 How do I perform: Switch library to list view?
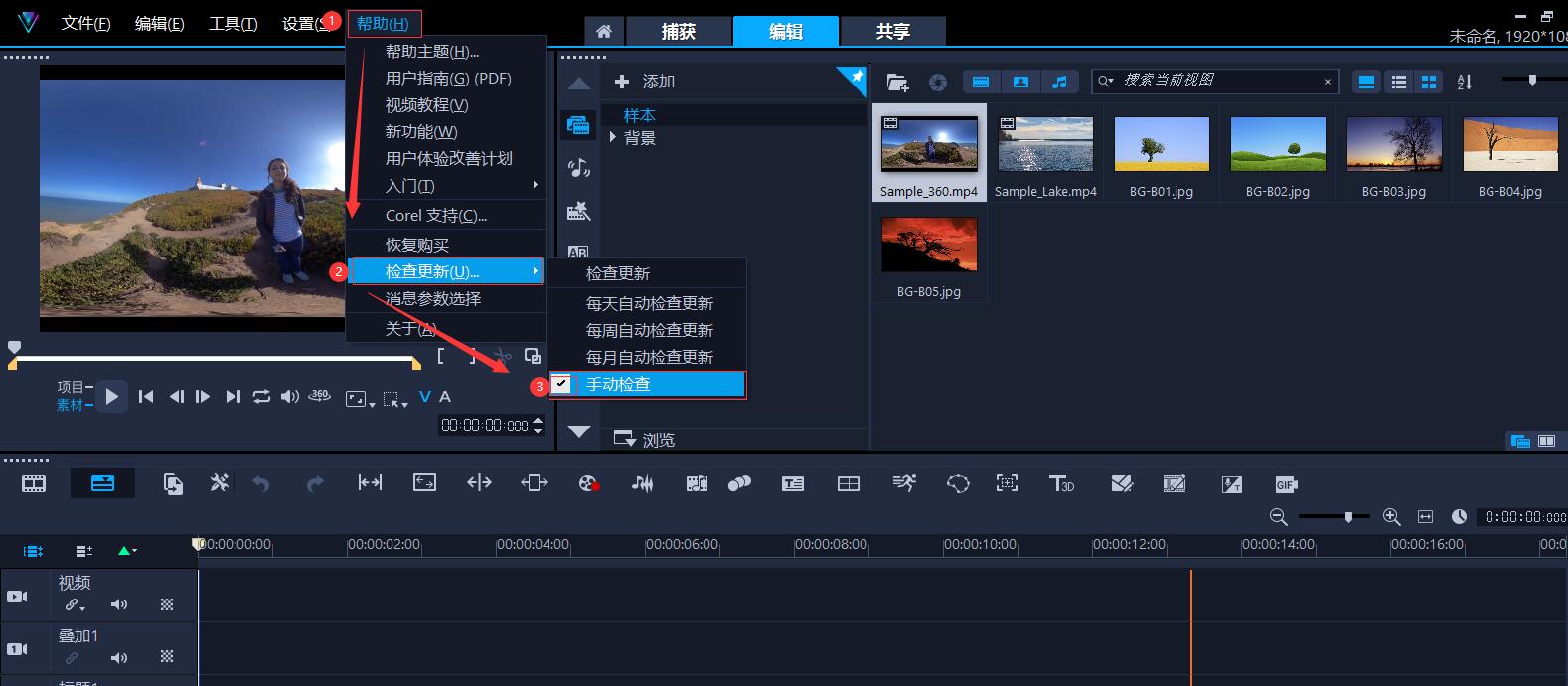click(1399, 82)
